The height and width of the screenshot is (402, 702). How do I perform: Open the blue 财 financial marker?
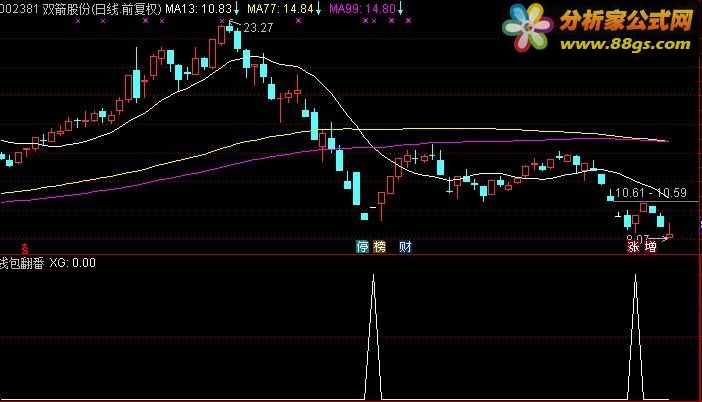click(405, 247)
